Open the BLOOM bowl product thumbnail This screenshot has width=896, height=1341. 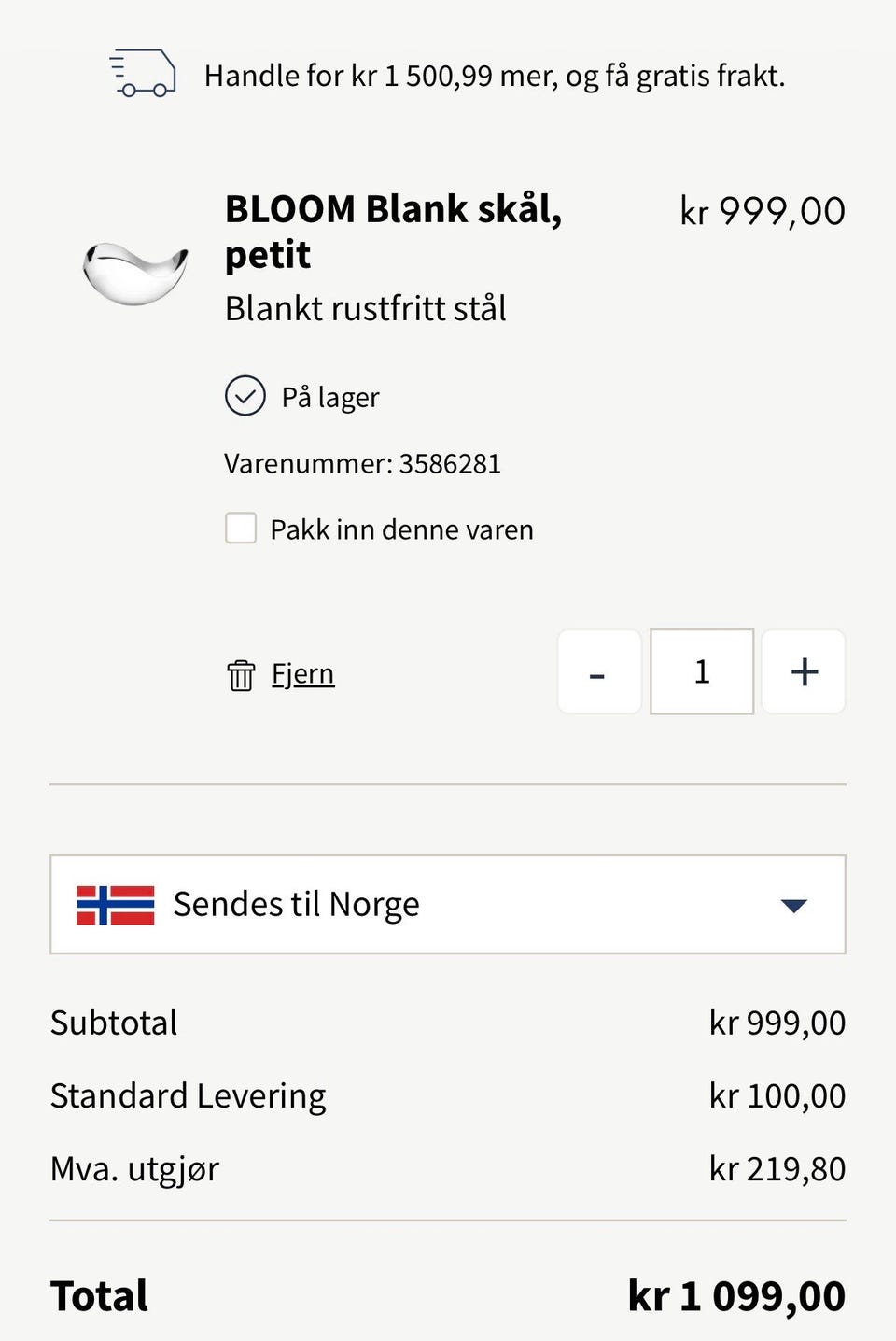[x=135, y=272]
